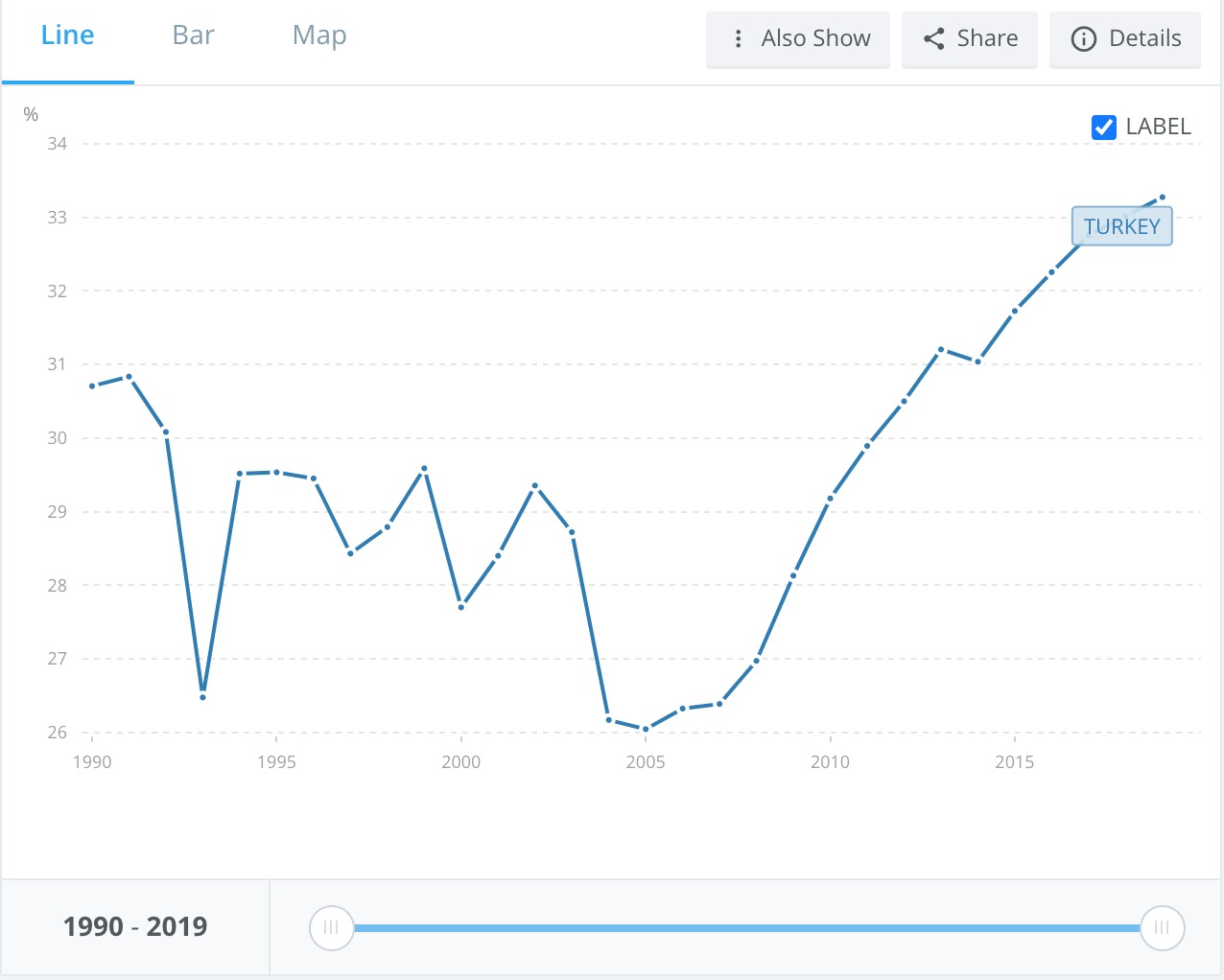The image size is (1224, 980).
Task: Click the 1993 low data point on the line
Action: coord(203,697)
